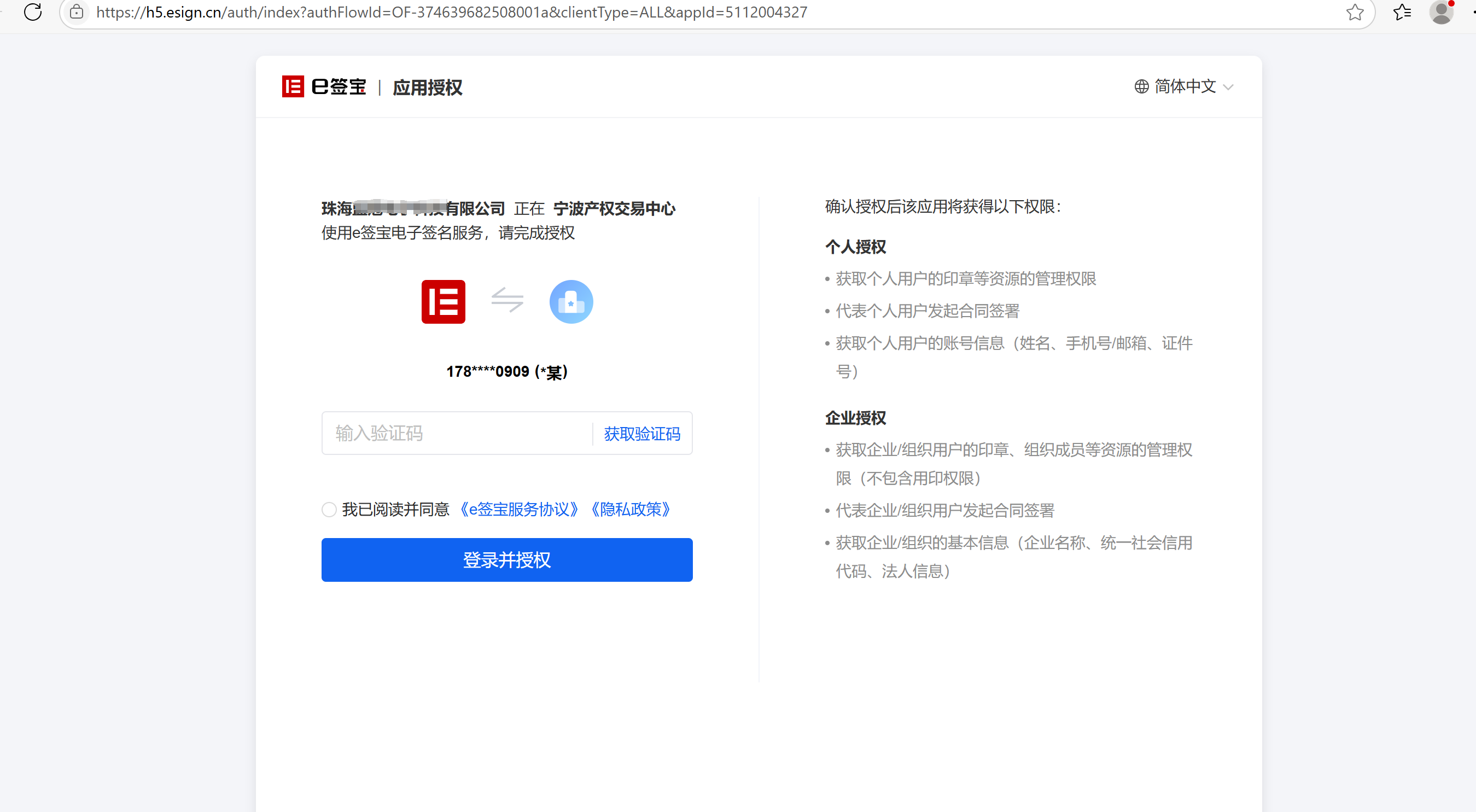Click the 获取验证码 link
The image size is (1476, 812).
click(641, 433)
